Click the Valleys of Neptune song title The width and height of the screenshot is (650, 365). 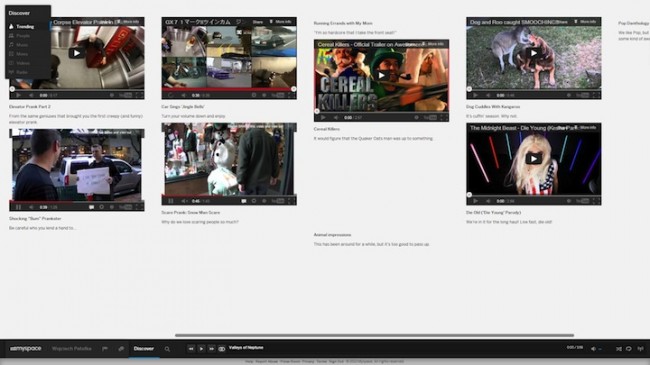pyautogui.click(x=246, y=348)
